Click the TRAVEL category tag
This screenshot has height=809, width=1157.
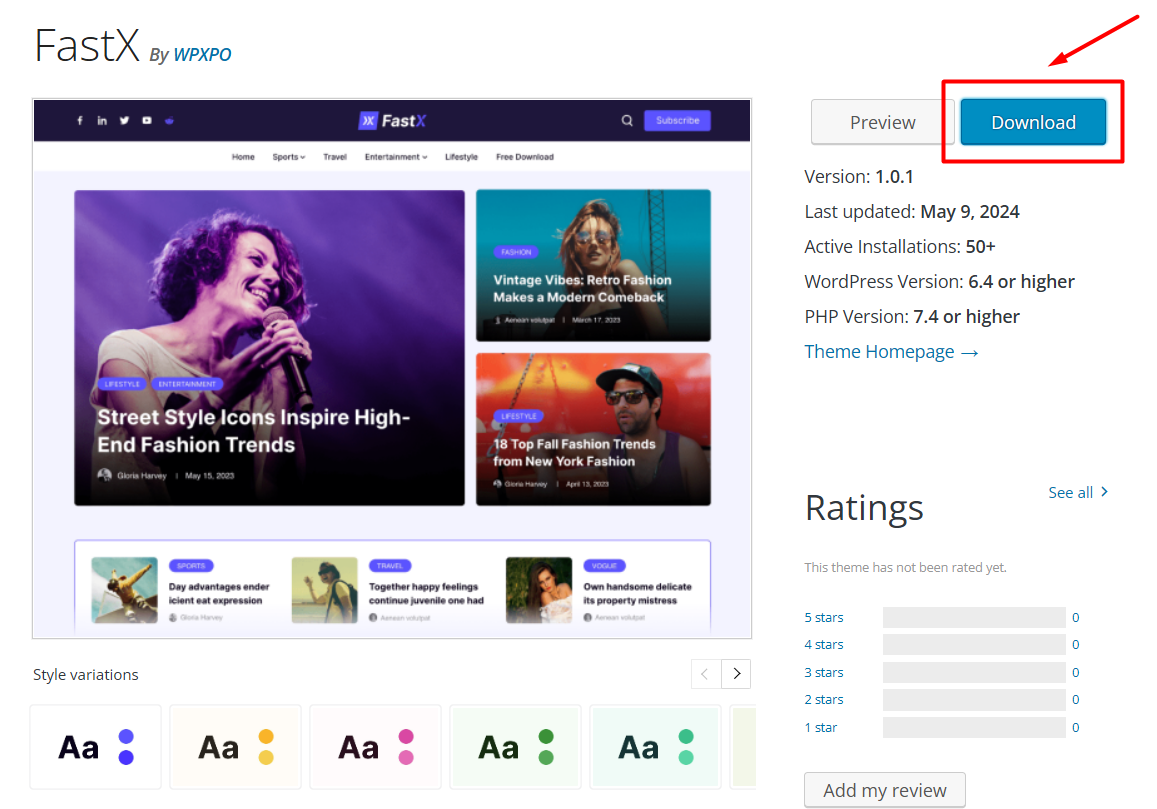[x=390, y=565]
